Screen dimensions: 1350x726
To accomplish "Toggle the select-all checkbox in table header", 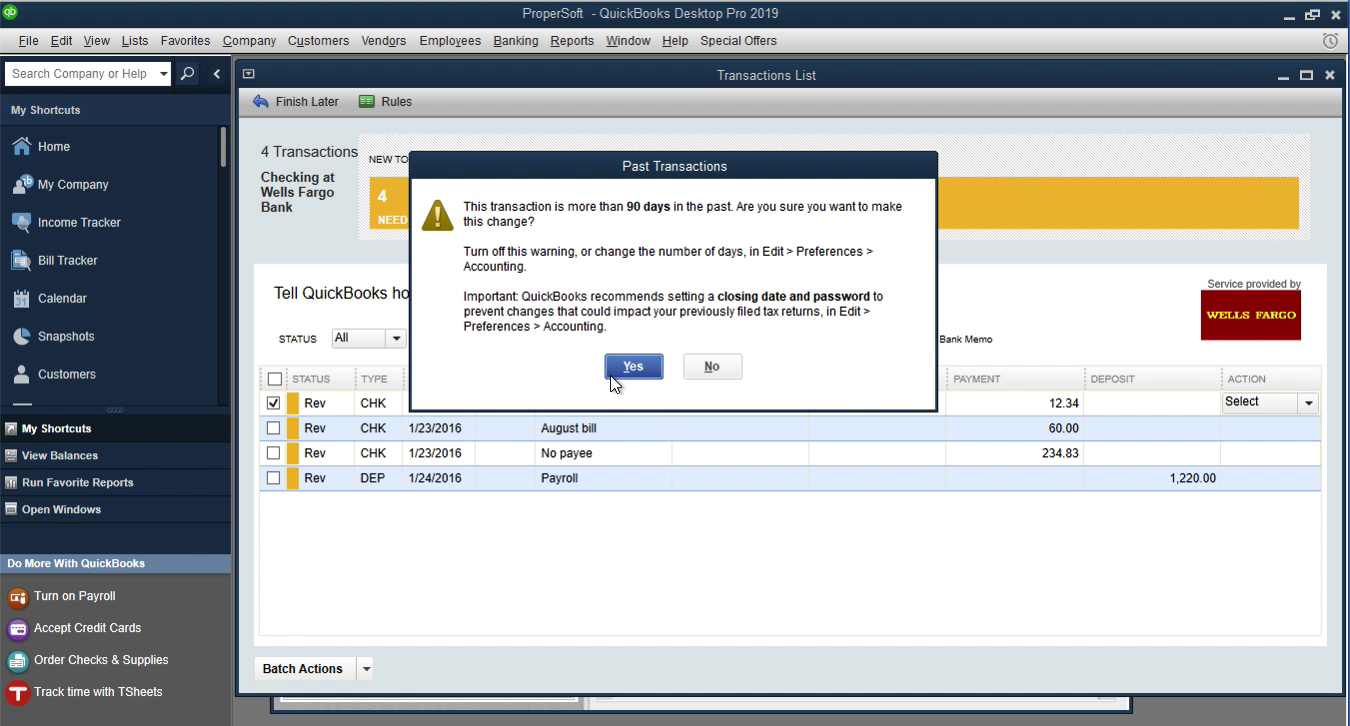I will point(274,379).
